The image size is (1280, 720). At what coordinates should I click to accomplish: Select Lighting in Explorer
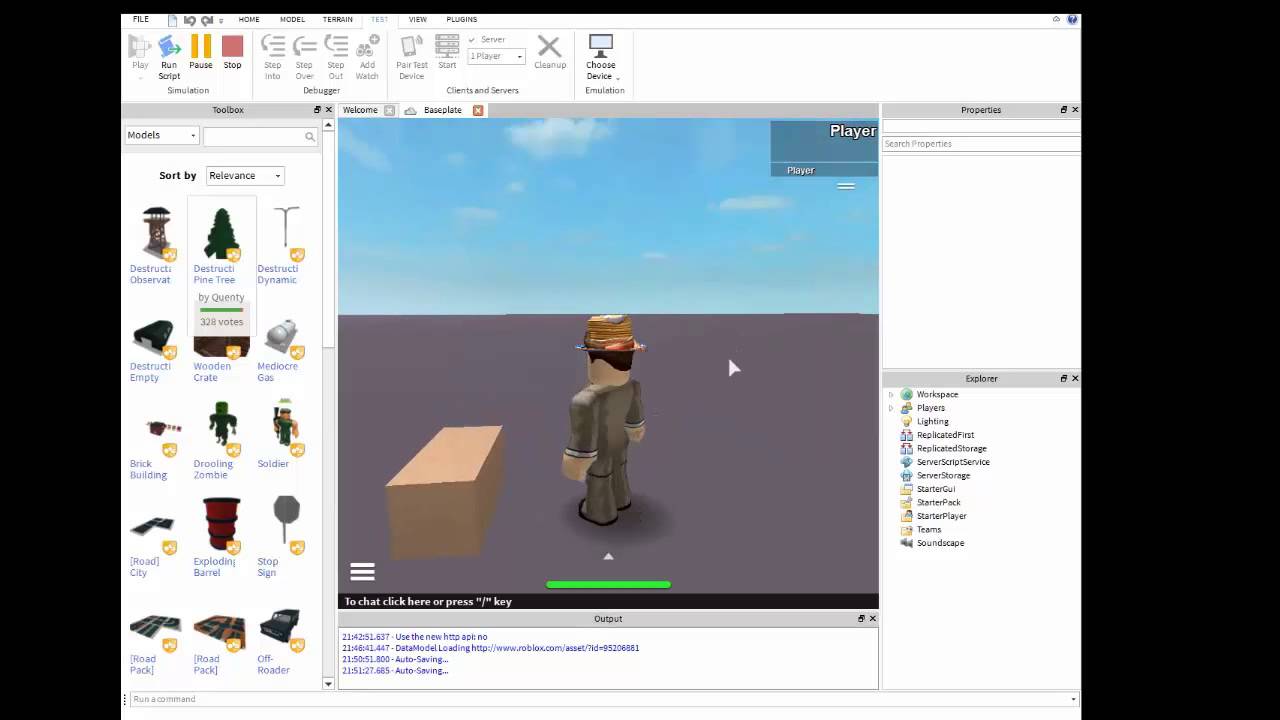(932, 421)
